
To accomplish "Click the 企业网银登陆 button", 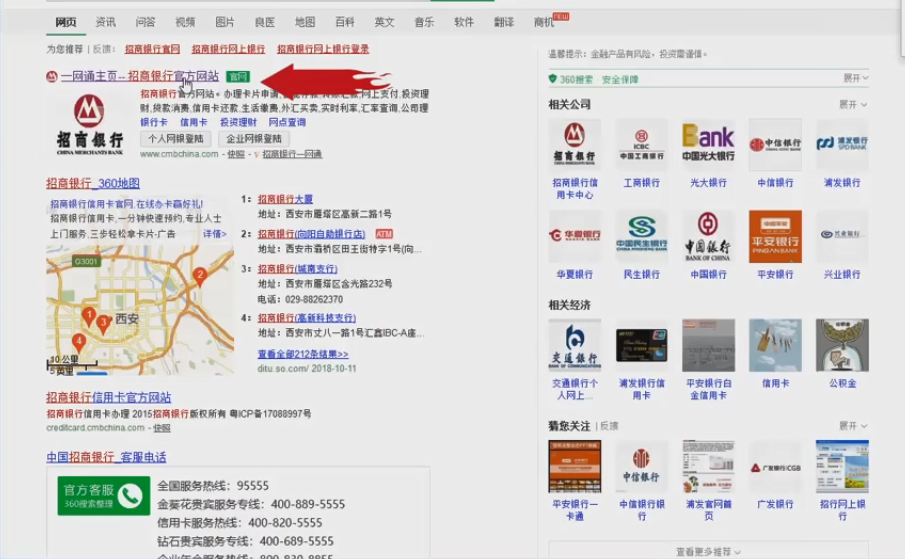I will coord(254,139).
